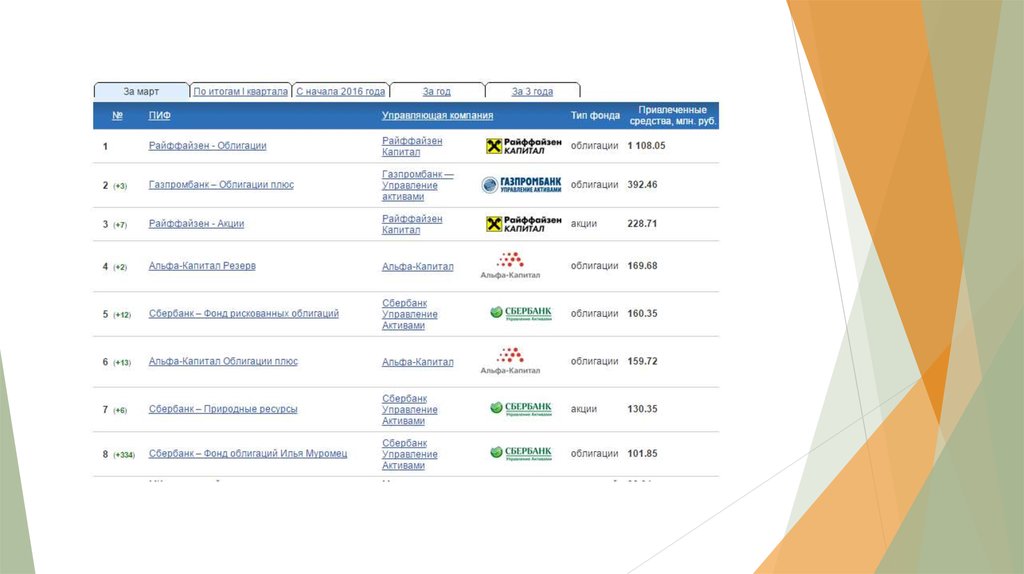Select the value 130.35
The width and height of the screenshot is (1024, 574).
pos(643,409)
